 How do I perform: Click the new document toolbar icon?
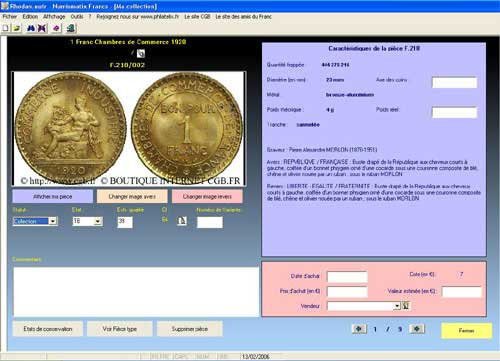[6, 28]
